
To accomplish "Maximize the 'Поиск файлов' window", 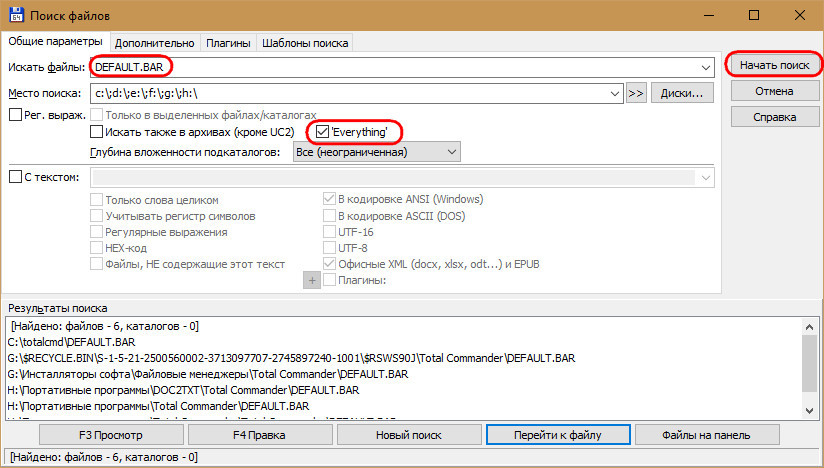I will click(x=754, y=15).
